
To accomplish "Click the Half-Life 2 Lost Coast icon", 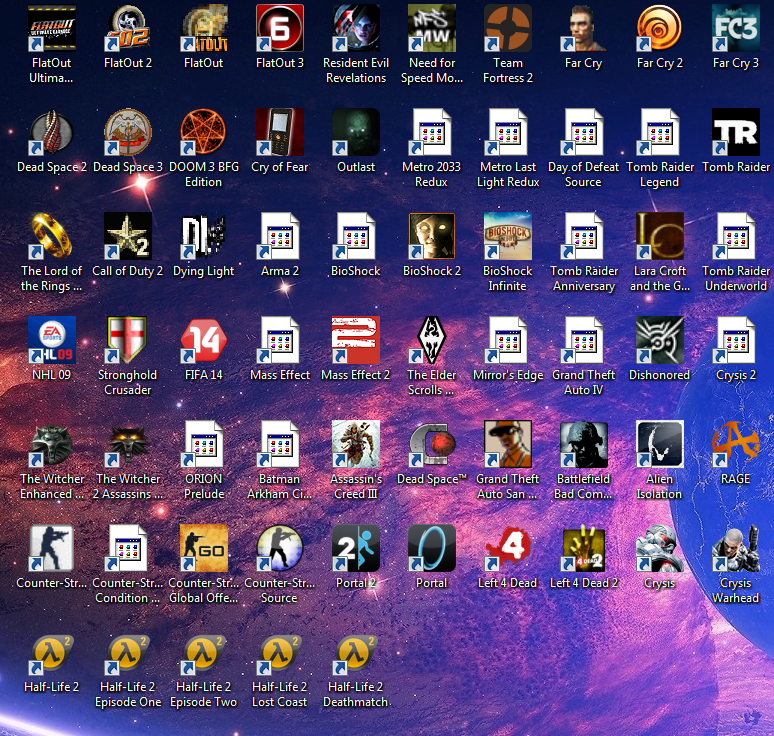I will pyautogui.click(x=279, y=653).
